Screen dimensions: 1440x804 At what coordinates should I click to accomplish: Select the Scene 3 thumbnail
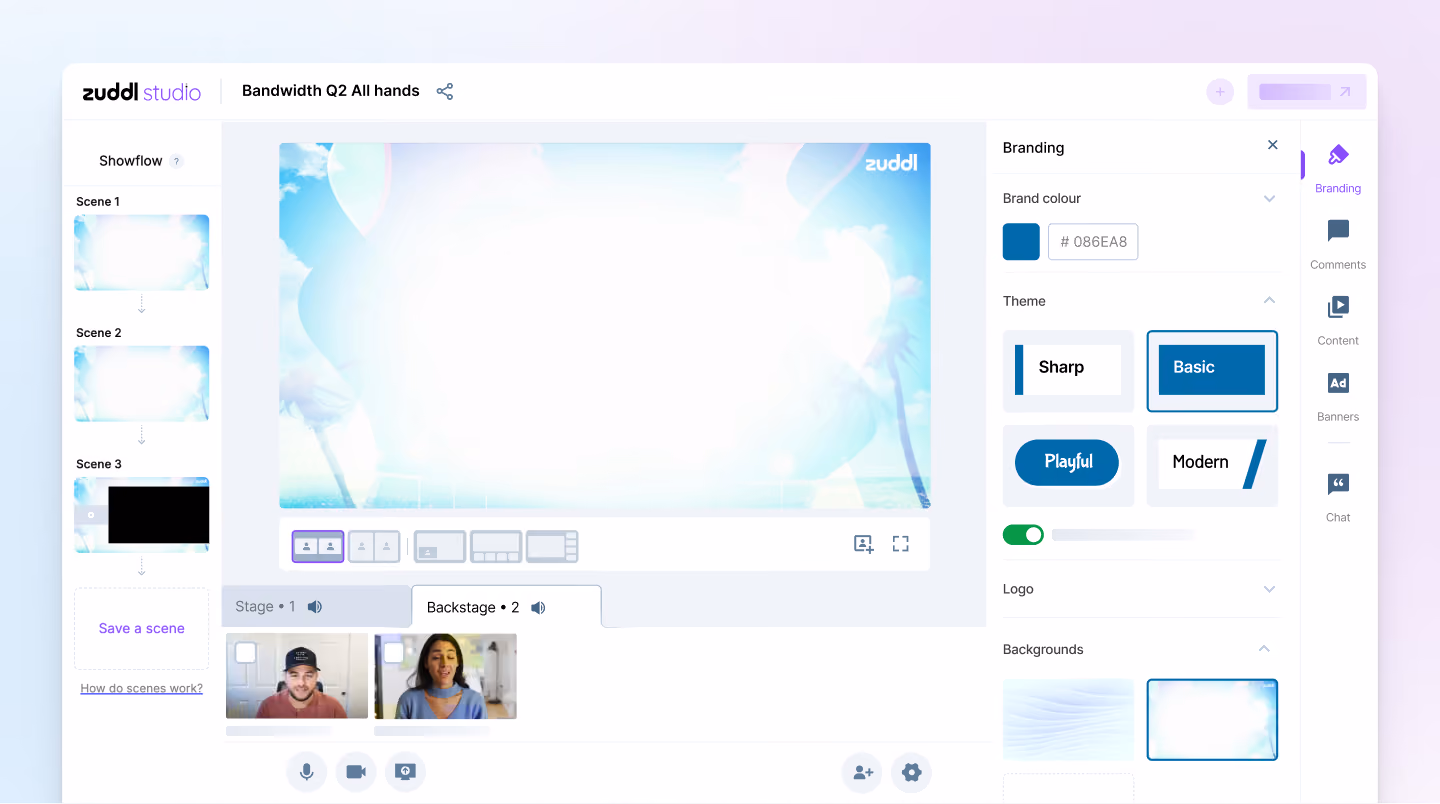(x=142, y=515)
